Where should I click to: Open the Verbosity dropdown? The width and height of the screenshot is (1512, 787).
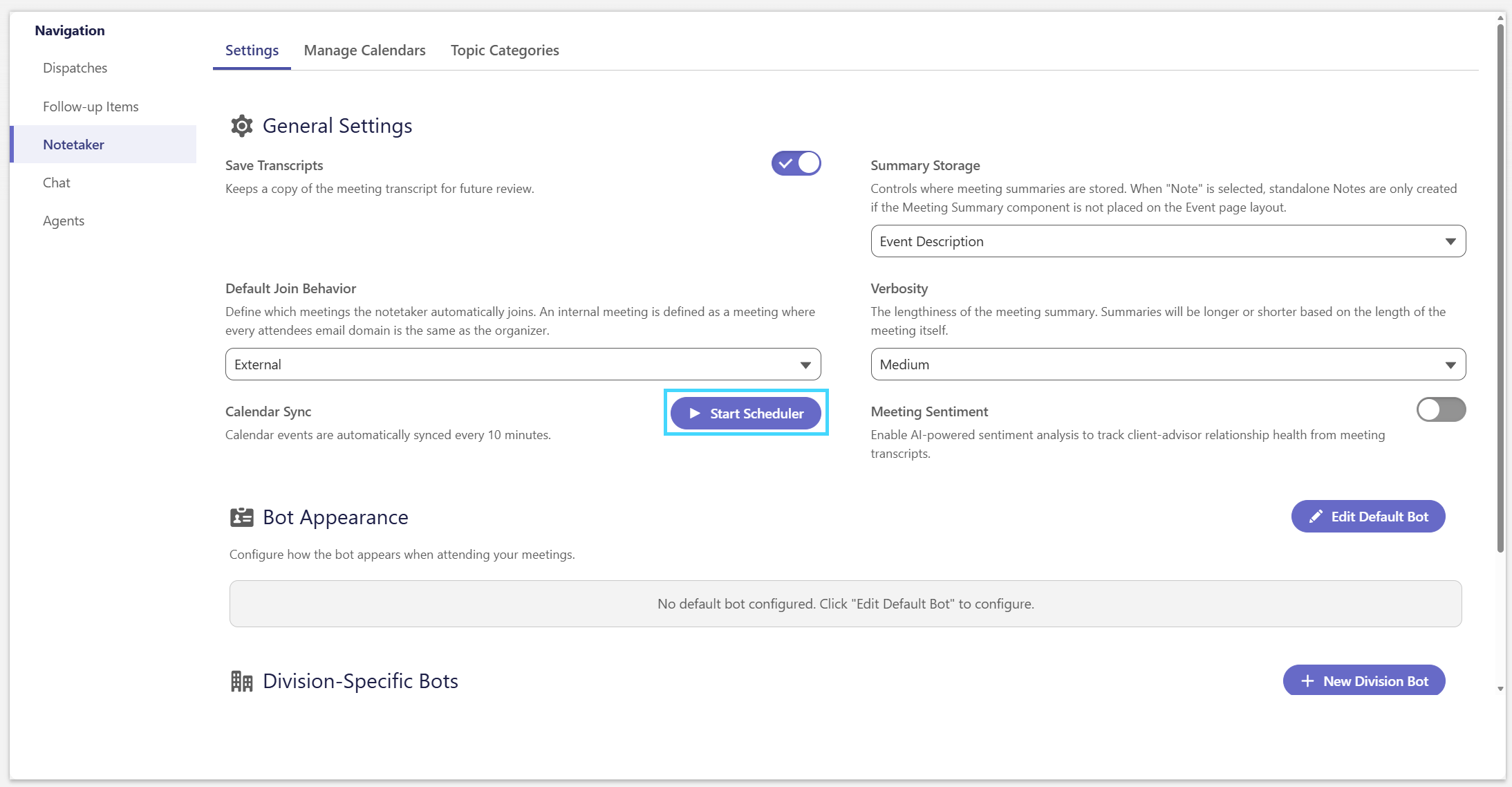tap(1168, 364)
